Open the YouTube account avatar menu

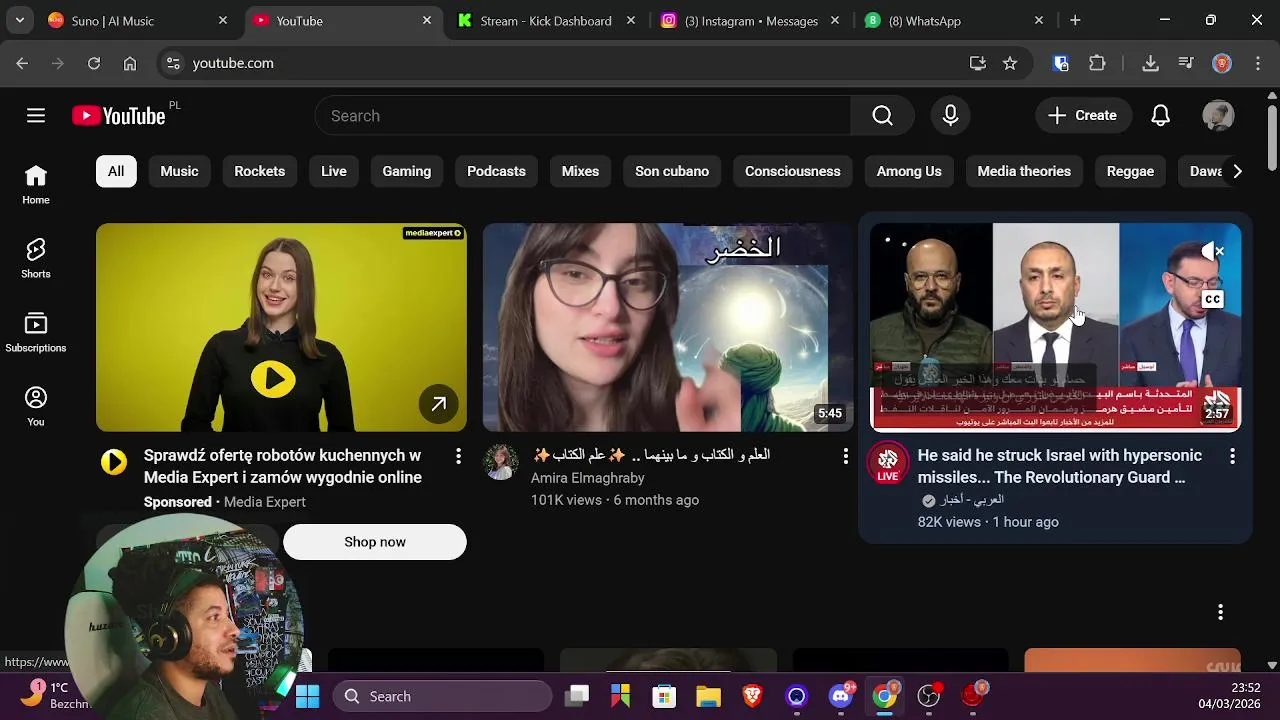pos(1218,116)
